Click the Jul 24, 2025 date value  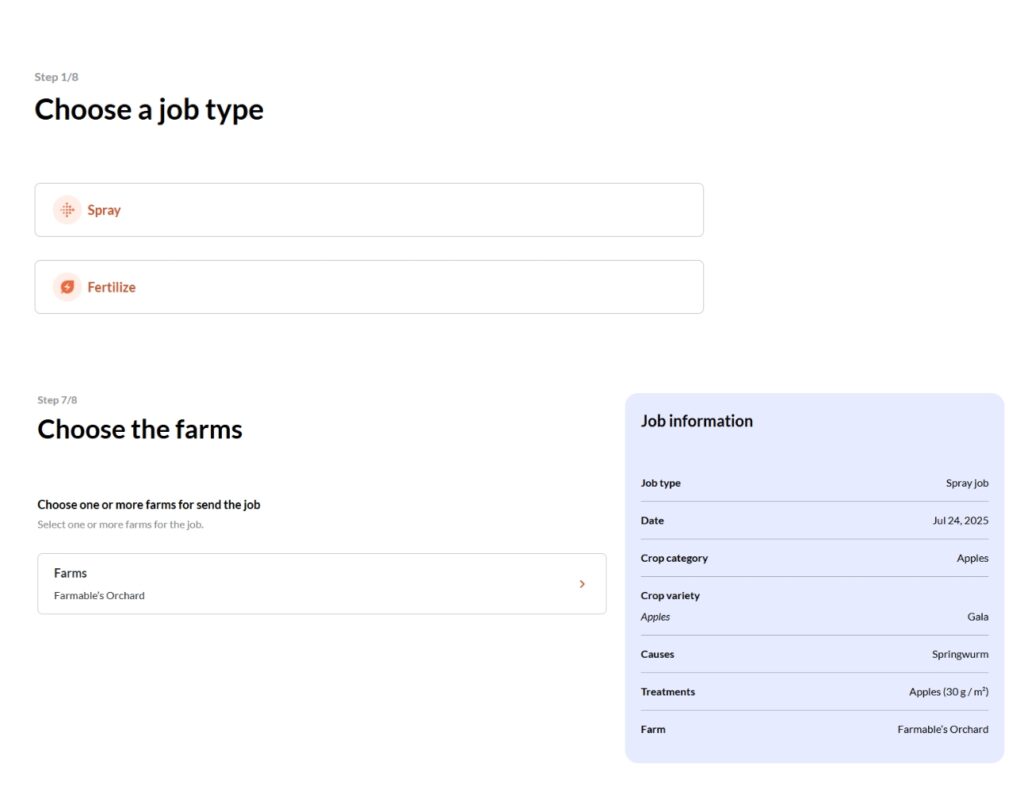(960, 521)
